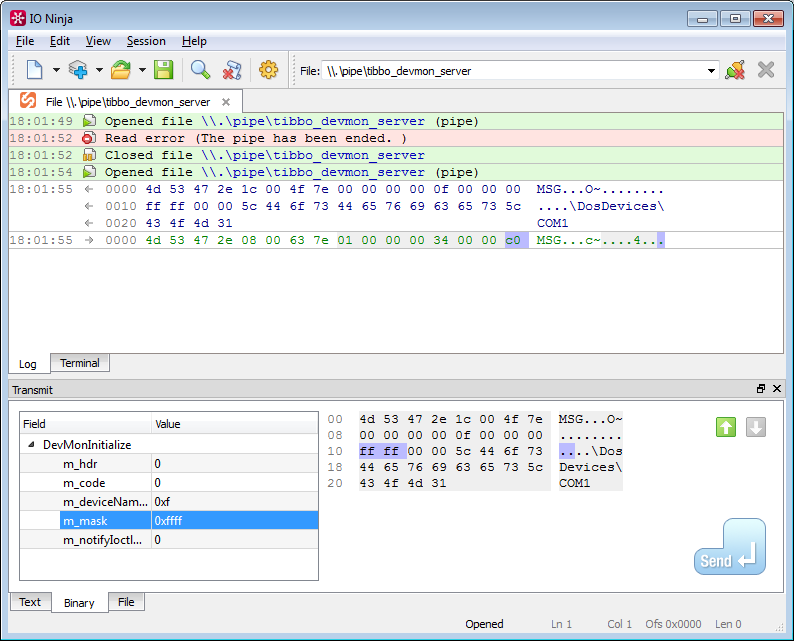Click the Clear Log icon
The image size is (794, 641).
tap(232, 70)
